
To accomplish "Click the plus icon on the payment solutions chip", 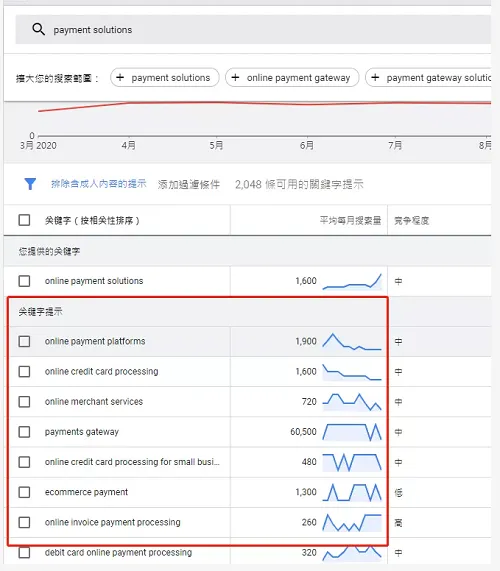I will [x=120, y=78].
